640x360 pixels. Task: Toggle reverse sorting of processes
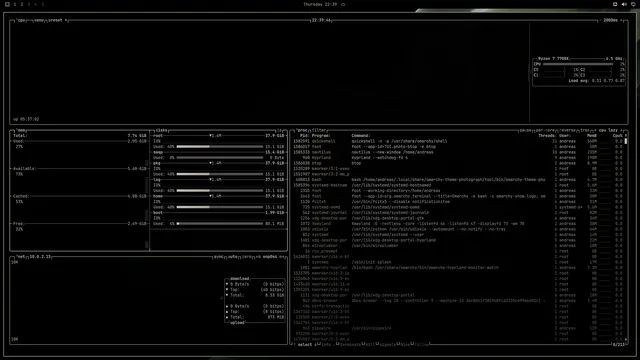point(568,130)
